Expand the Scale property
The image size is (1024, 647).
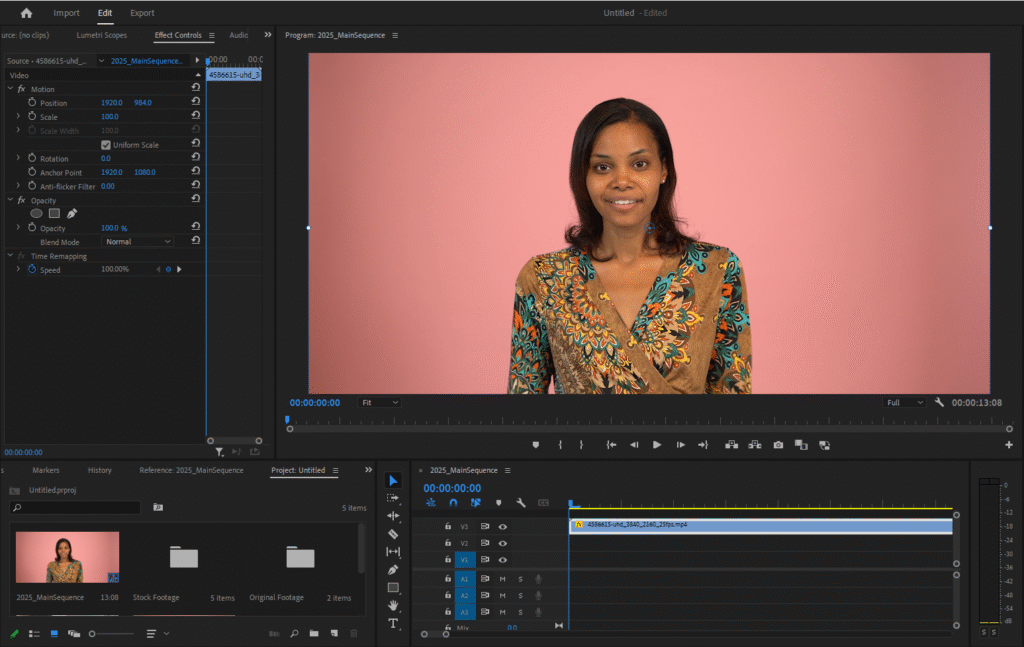pos(18,116)
